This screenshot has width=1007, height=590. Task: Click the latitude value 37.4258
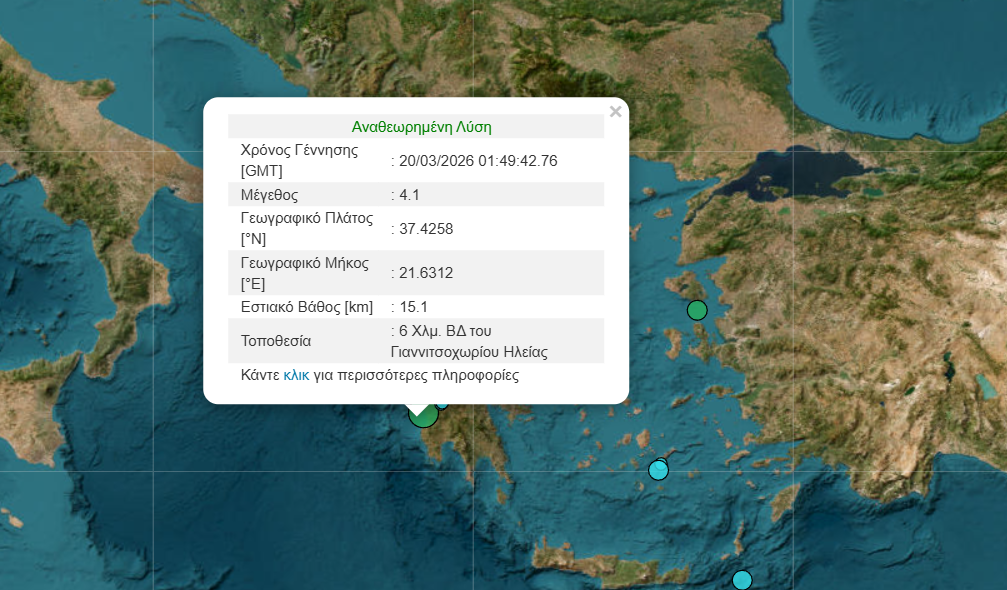tap(426, 229)
